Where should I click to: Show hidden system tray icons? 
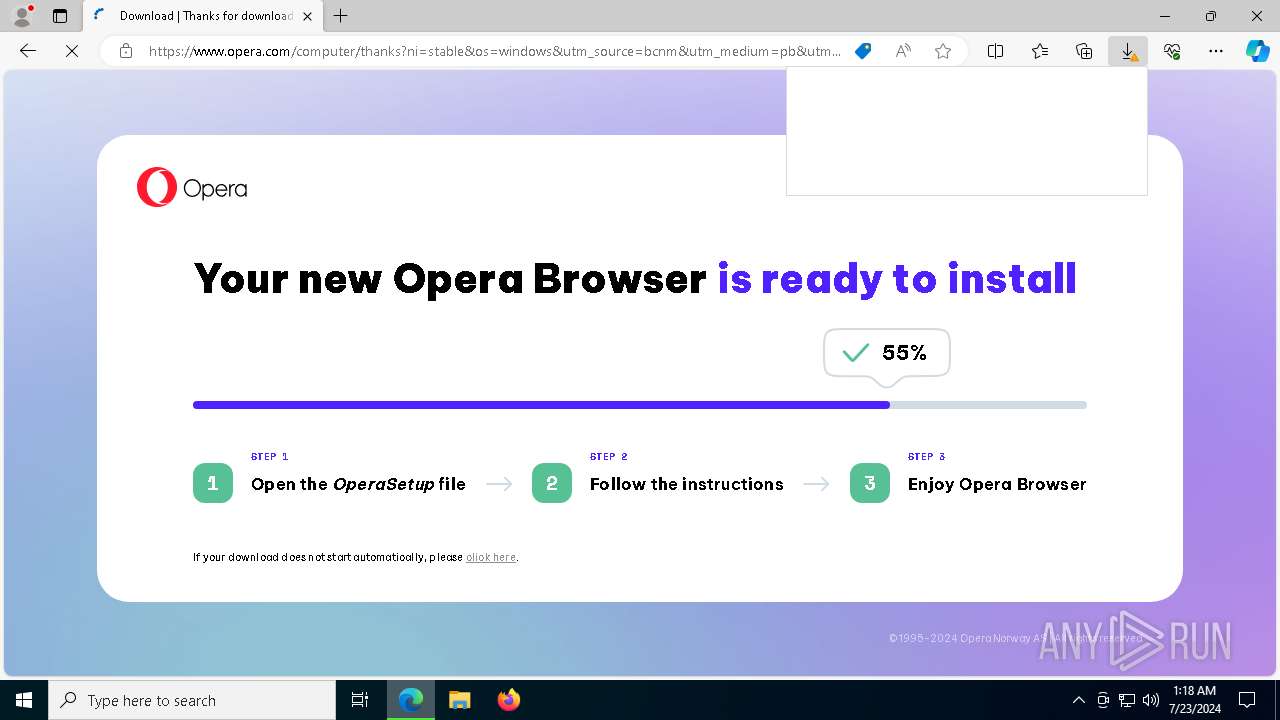coord(1078,700)
